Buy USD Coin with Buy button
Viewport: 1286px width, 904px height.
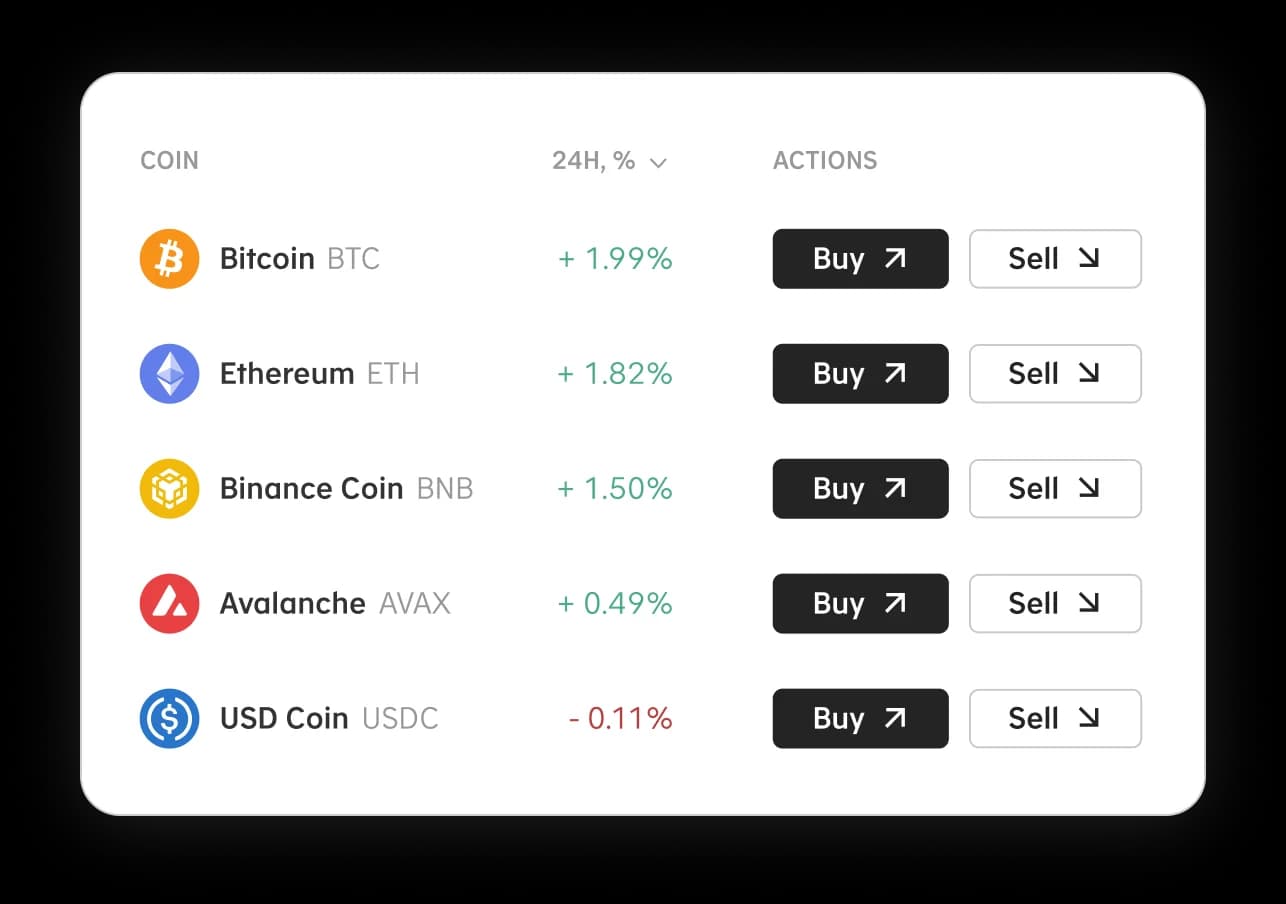(860, 719)
